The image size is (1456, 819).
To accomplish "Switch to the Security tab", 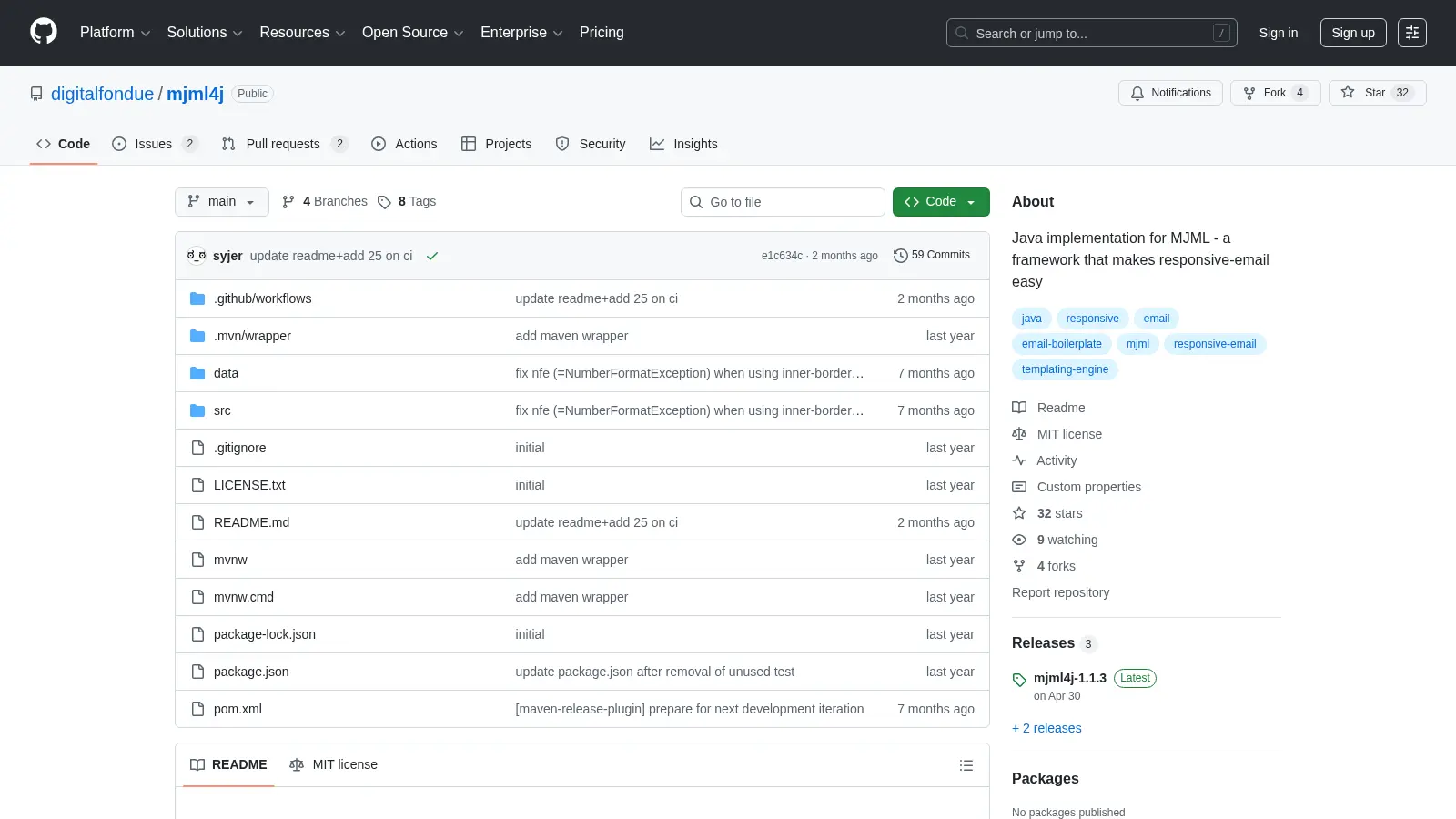I will (x=590, y=144).
